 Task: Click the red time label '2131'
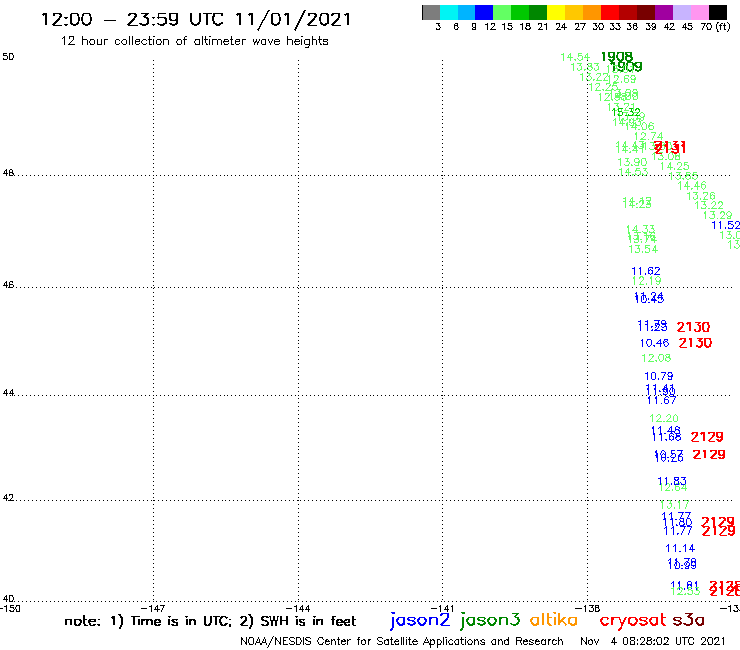click(670, 148)
